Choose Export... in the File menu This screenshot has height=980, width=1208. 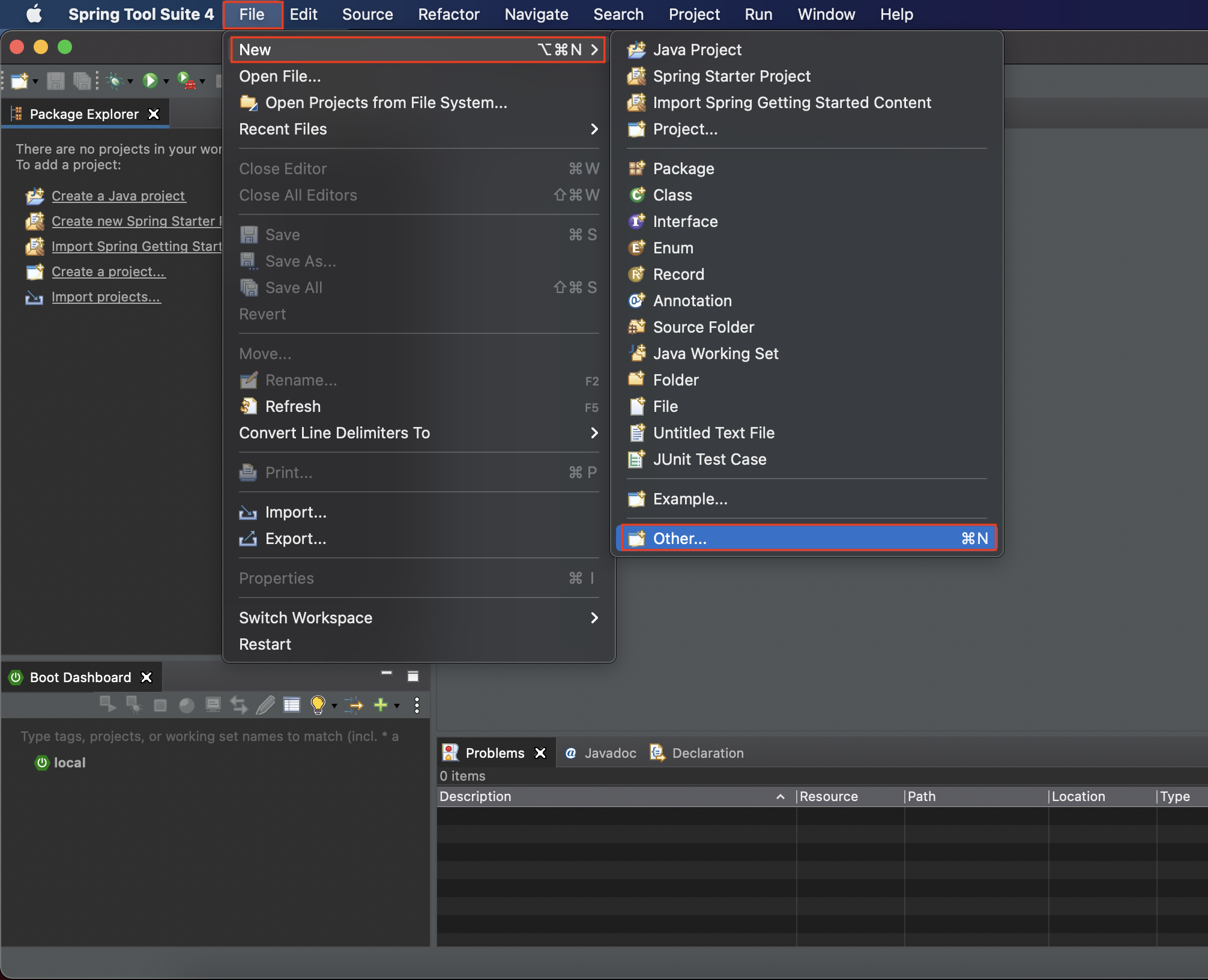point(418,539)
